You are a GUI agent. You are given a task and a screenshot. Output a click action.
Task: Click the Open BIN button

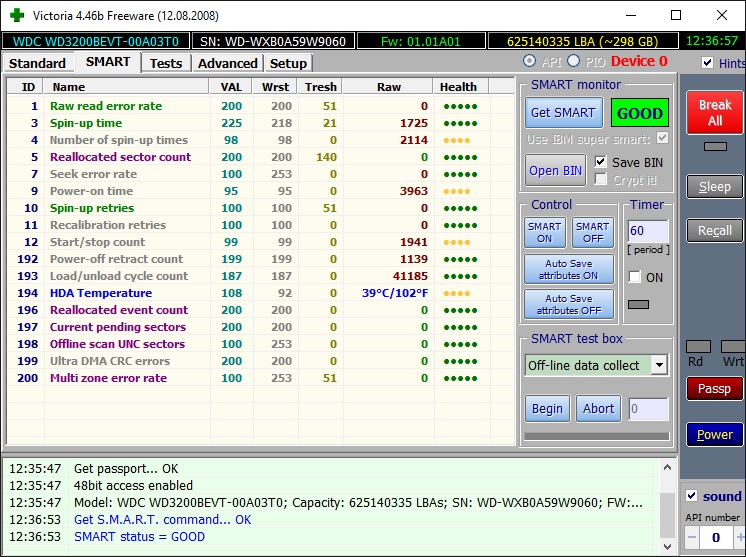[555, 171]
